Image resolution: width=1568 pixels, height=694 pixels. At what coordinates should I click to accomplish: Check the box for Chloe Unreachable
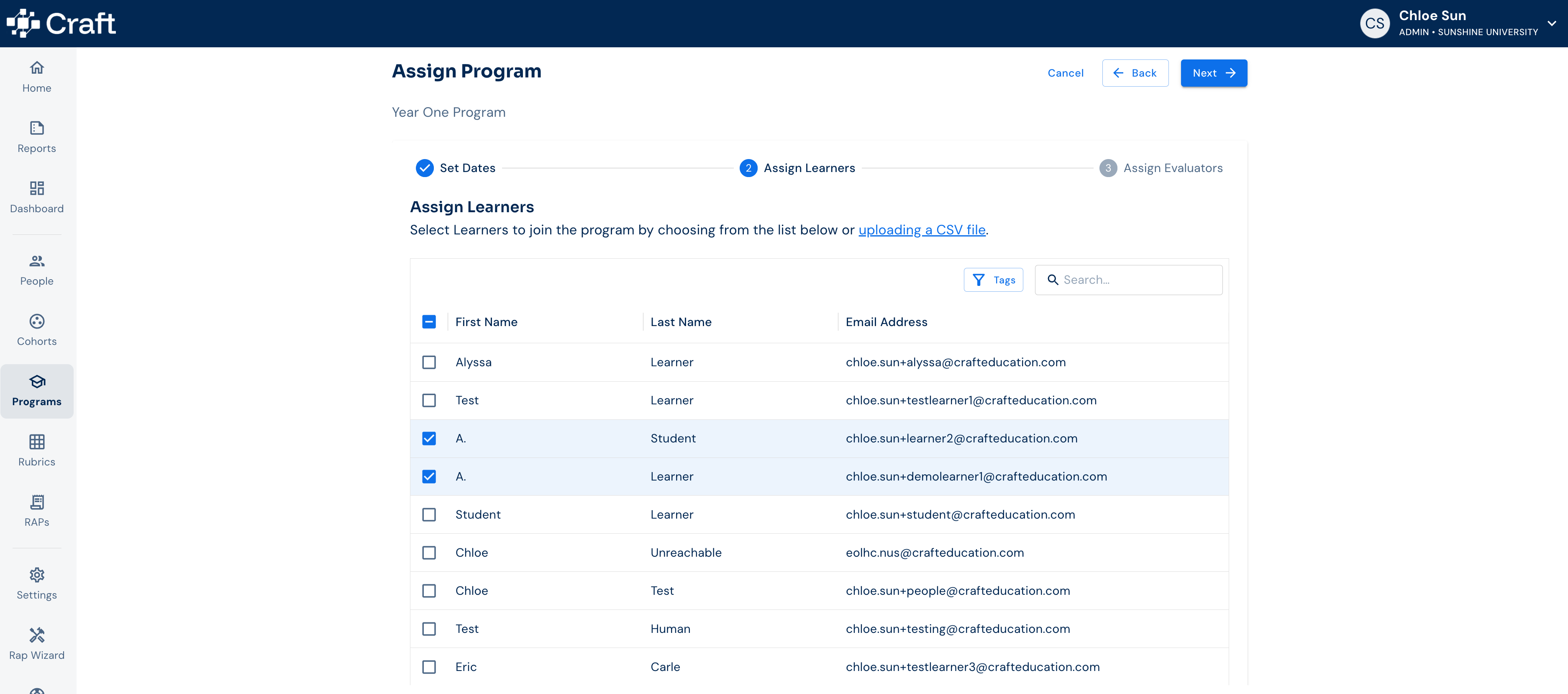point(429,553)
